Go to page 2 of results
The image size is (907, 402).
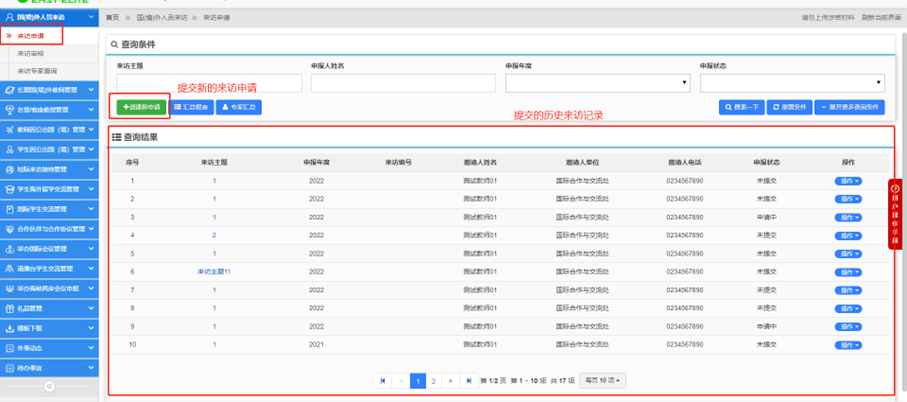(433, 381)
